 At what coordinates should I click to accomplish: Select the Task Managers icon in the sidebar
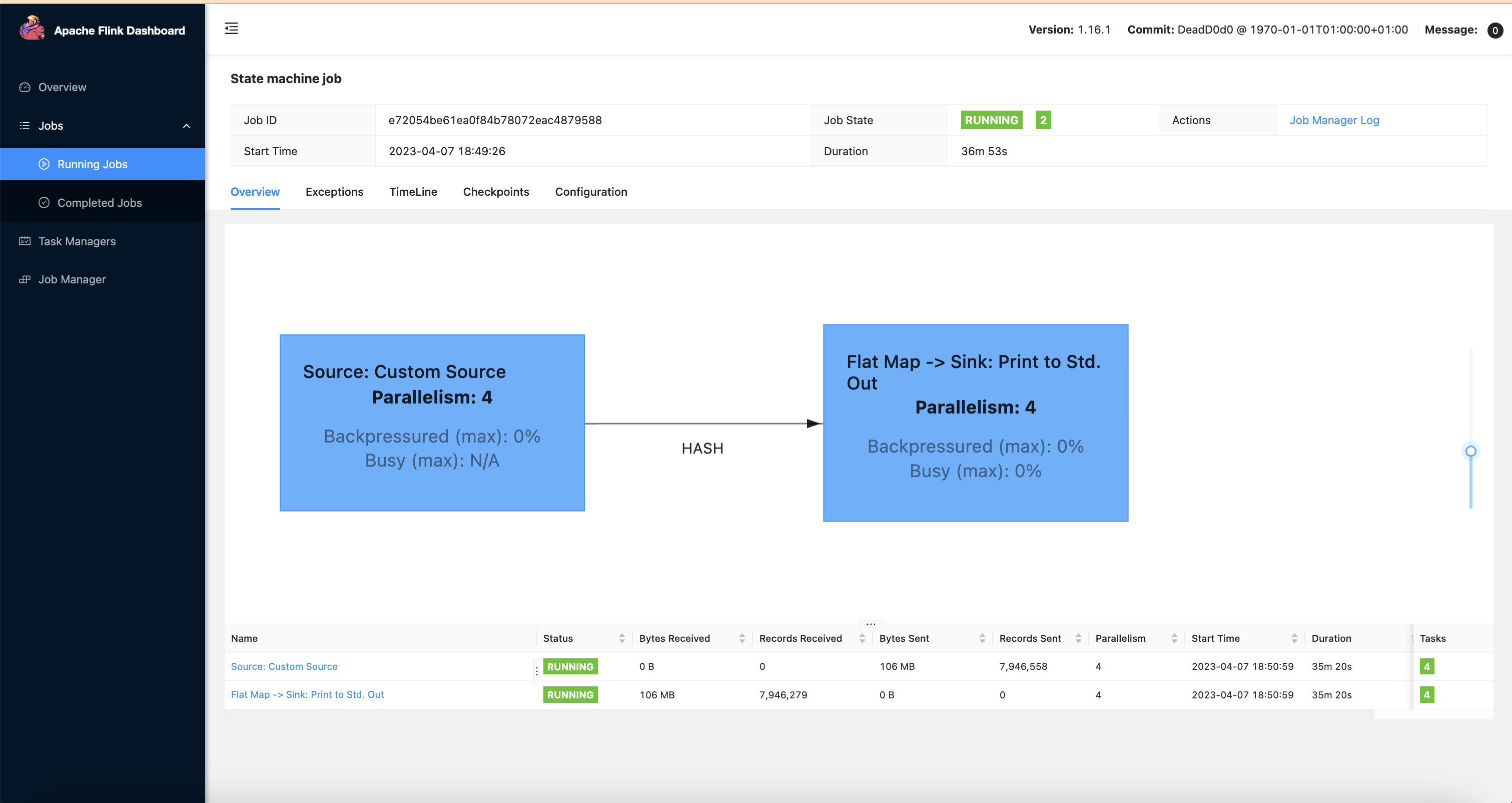pyautogui.click(x=24, y=241)
